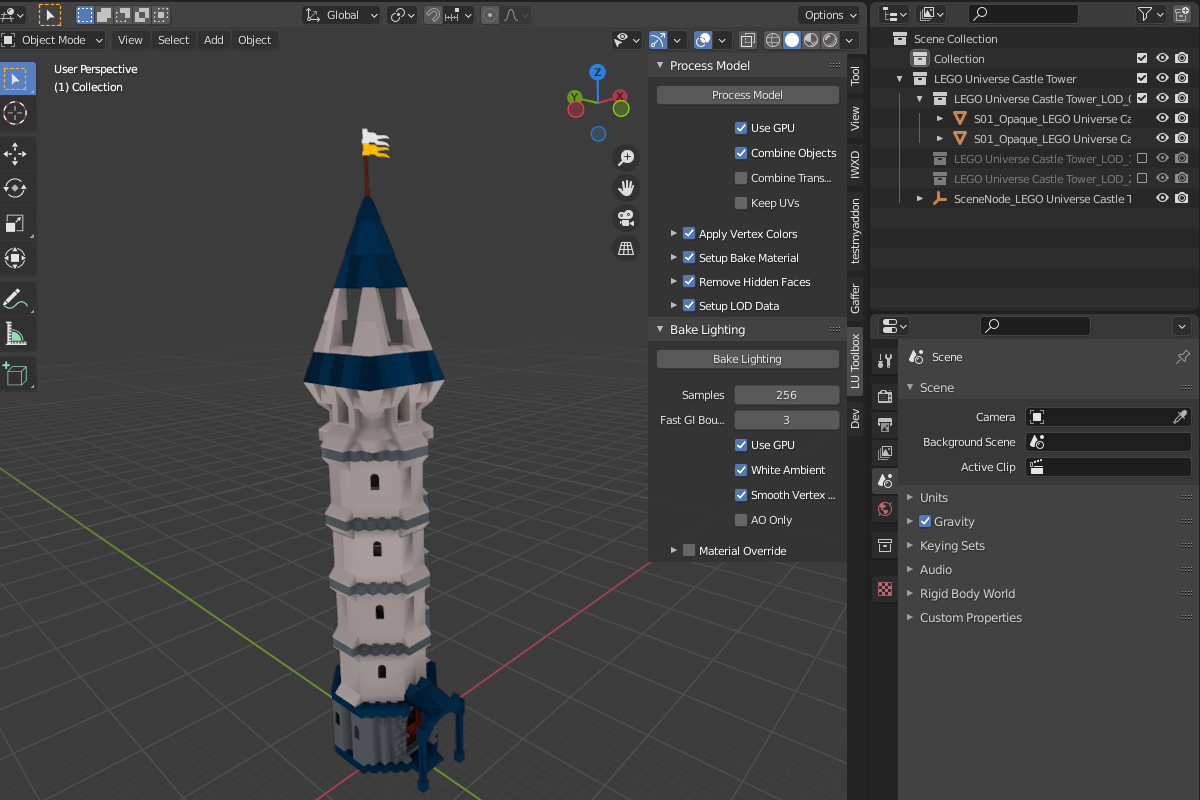
Task: Click the Background Scene field
Action: pyautogui.click(x=1108, y=442)
